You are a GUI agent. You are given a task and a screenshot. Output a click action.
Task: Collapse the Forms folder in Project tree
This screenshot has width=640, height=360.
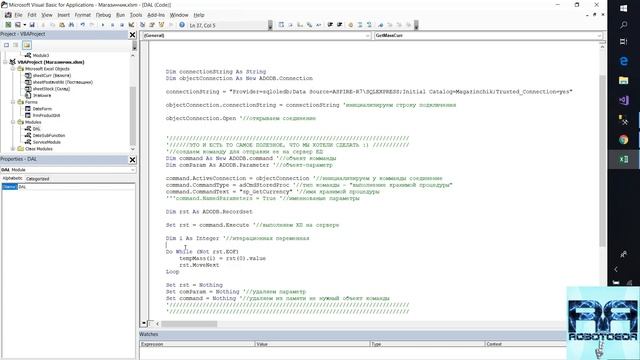click(x=13, y=102)
